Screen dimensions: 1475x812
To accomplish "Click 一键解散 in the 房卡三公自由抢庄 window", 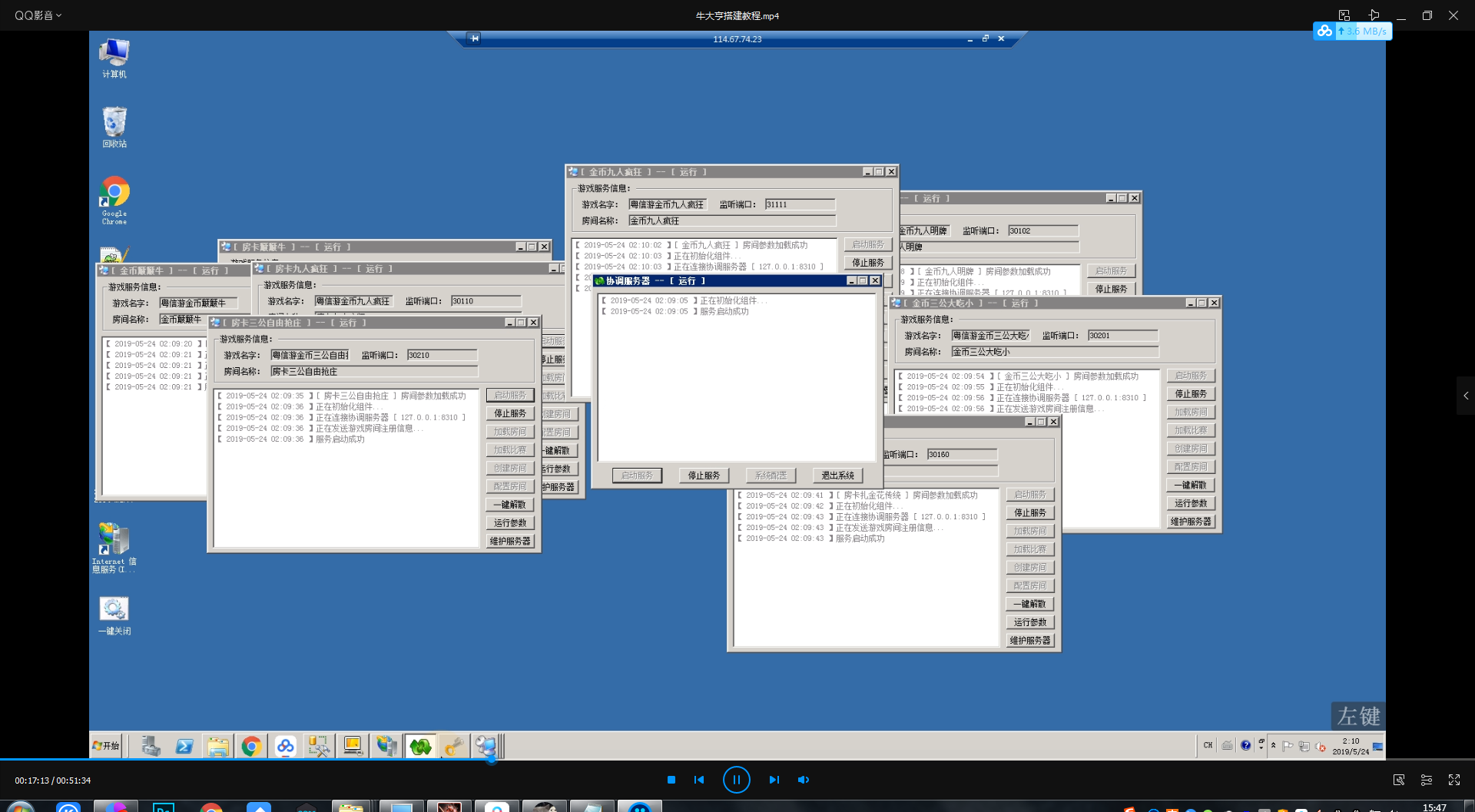I will (510, 505).
